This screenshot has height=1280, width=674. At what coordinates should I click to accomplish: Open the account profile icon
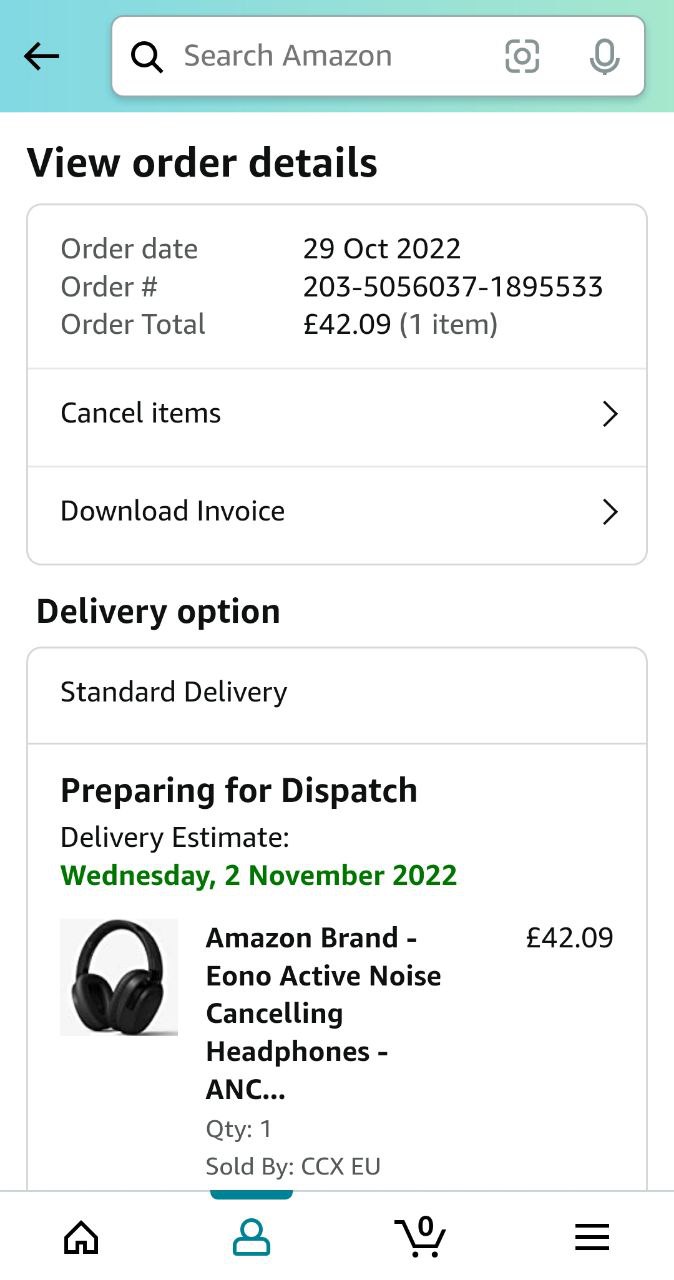click(251, 1238)
